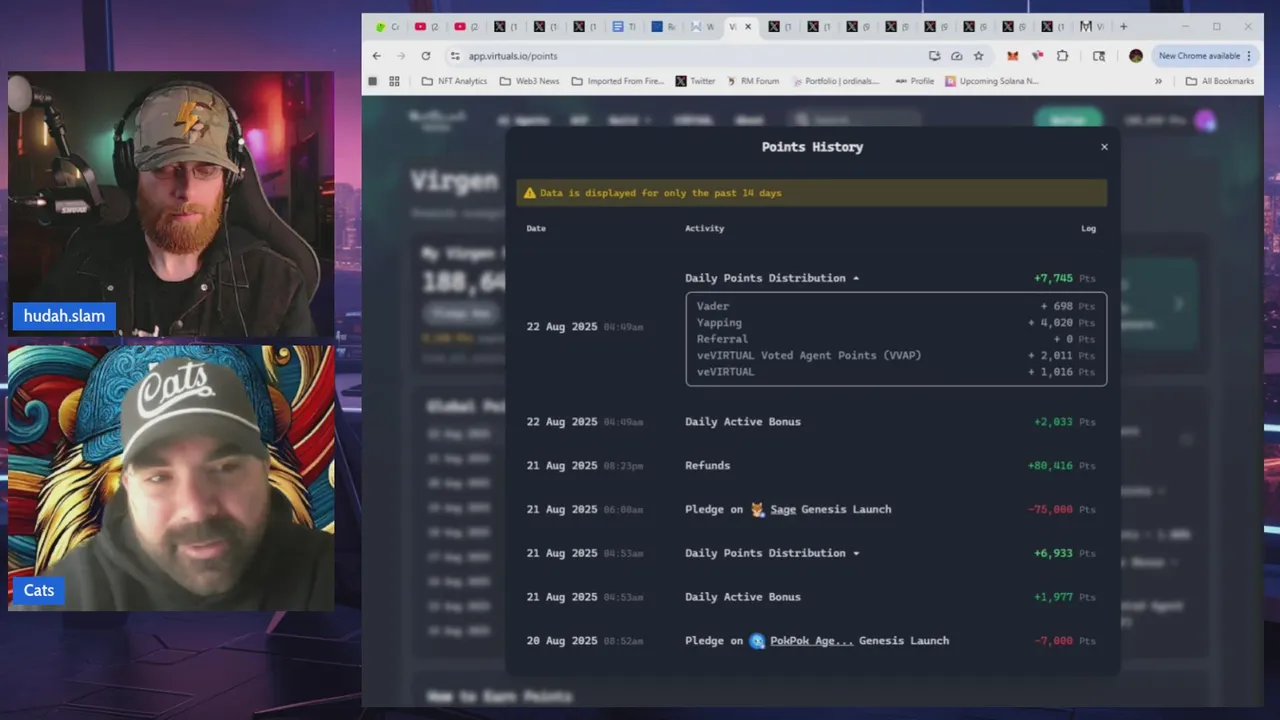This screenshot has height=720, width=1280.
Task: Click the Chrome profile avatar
Action: (1136, 56)
